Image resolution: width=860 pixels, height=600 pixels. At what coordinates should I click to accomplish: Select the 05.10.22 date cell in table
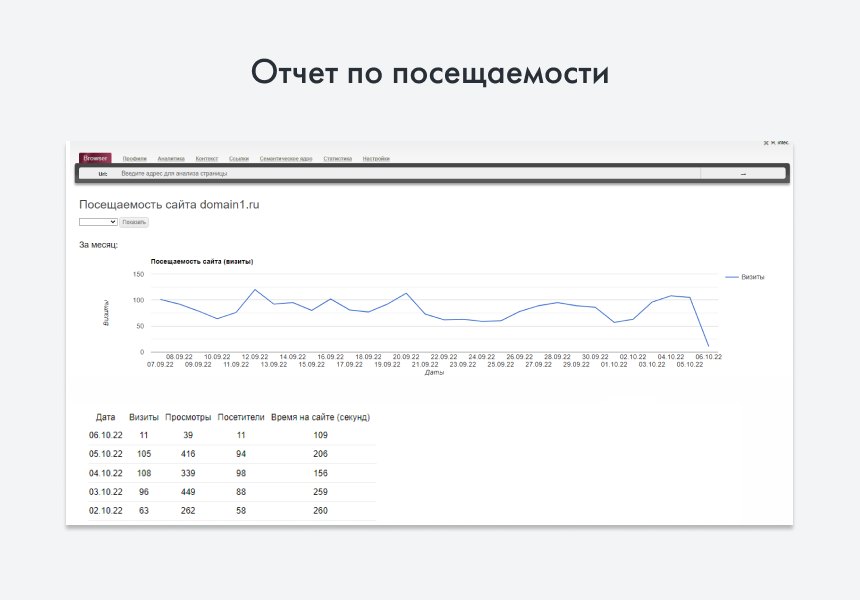pyautogui.click(x=105, y=454)
